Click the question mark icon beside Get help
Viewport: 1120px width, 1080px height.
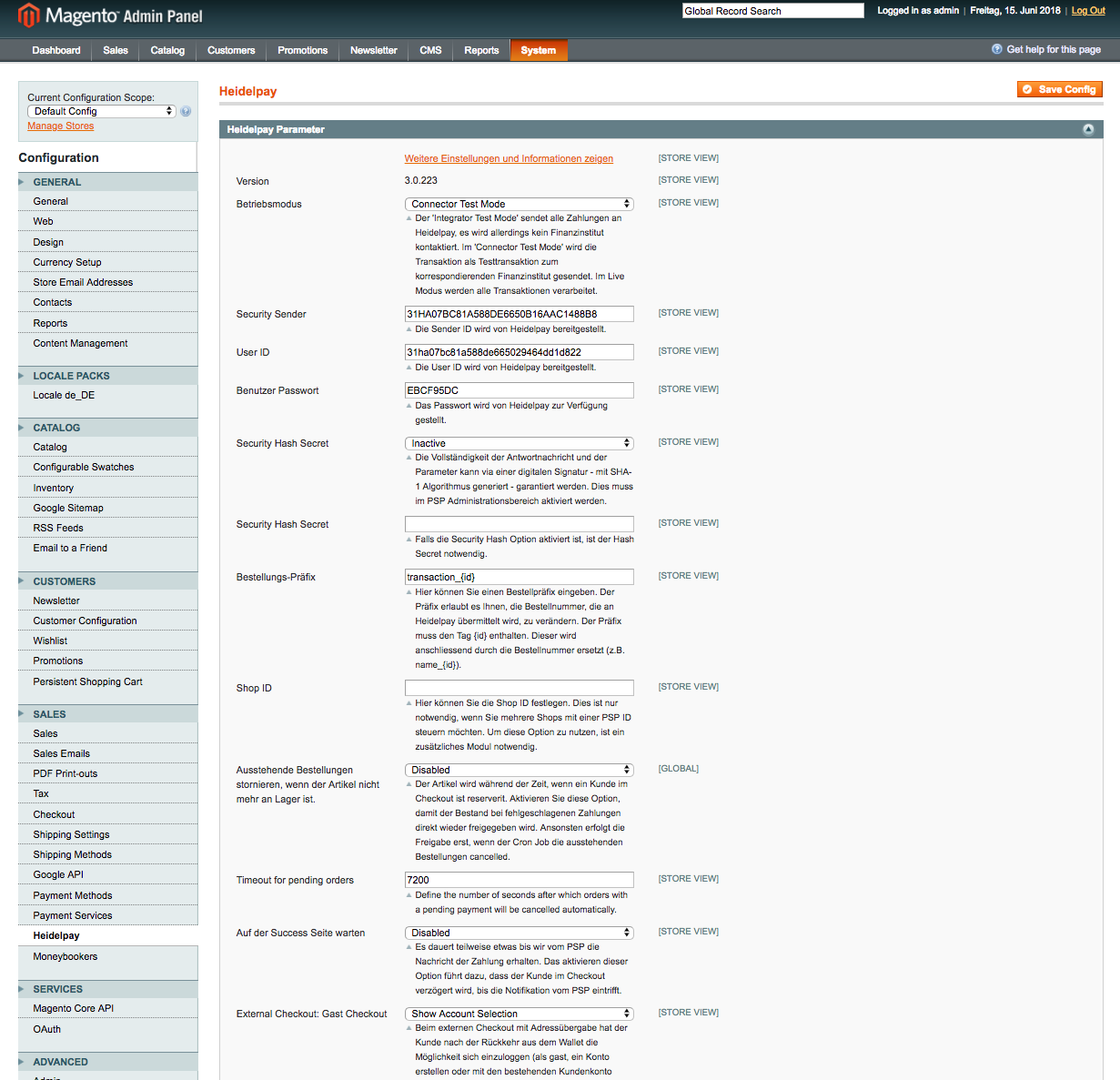point(997,49)
